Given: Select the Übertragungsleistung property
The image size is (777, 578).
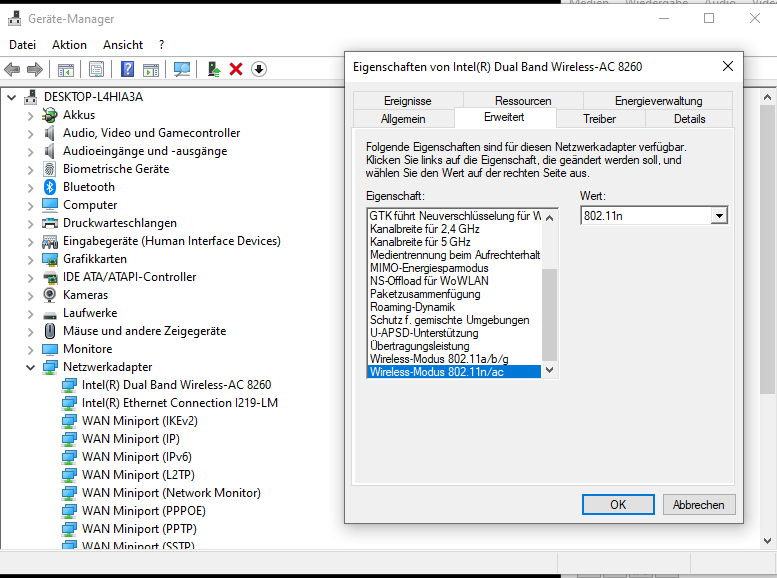Looking at the screenshot, I should coord(419,346).
